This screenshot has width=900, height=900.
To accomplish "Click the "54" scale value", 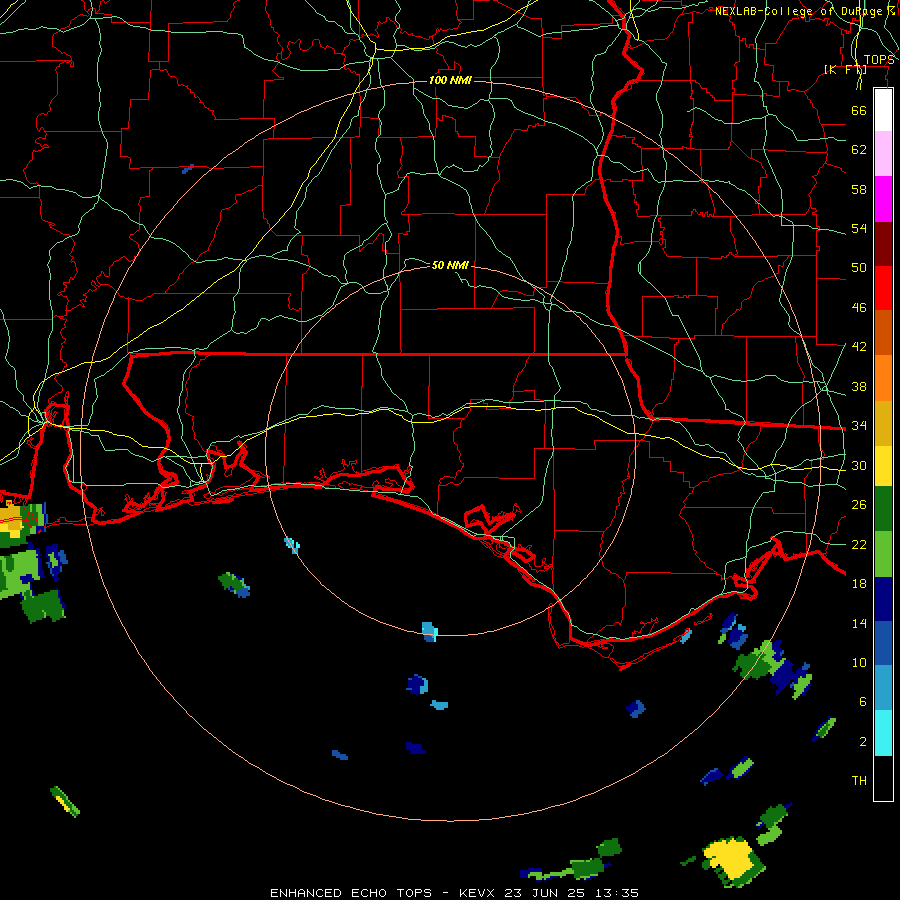I will [859, 229].
